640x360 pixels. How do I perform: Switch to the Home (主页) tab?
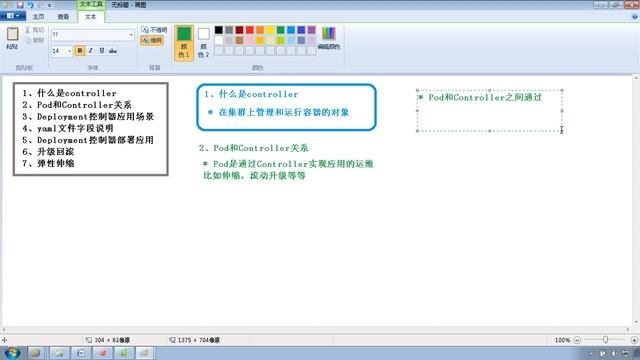(38, 17)
